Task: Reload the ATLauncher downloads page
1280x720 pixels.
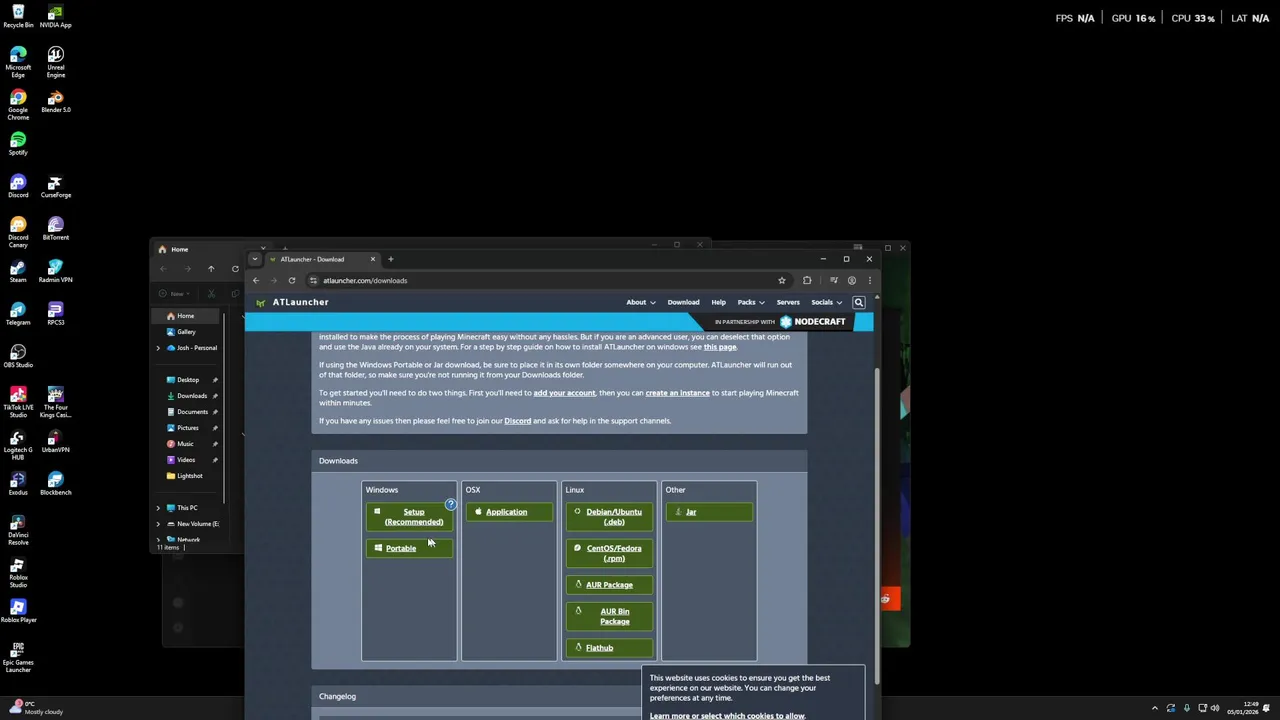Action: 292,280
